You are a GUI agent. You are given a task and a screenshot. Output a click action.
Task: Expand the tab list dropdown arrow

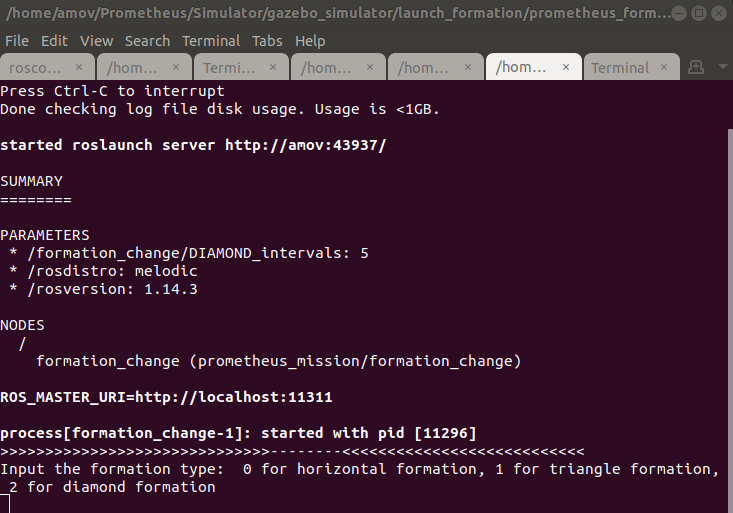tap(722, 66)
